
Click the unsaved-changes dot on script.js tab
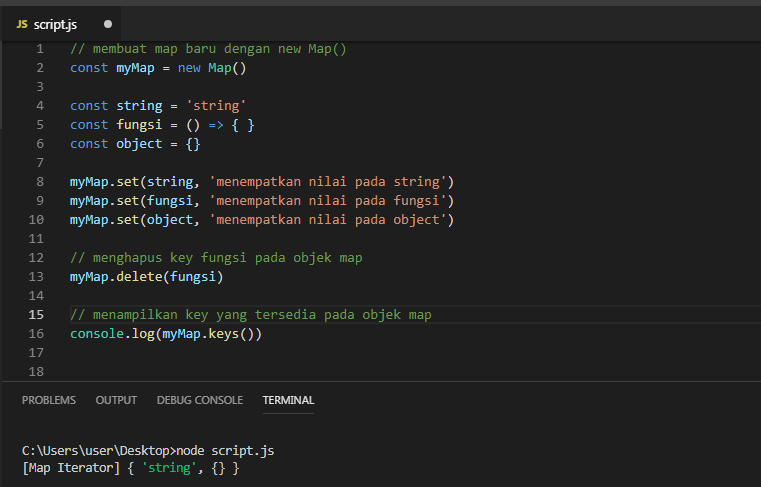(108, 24)
